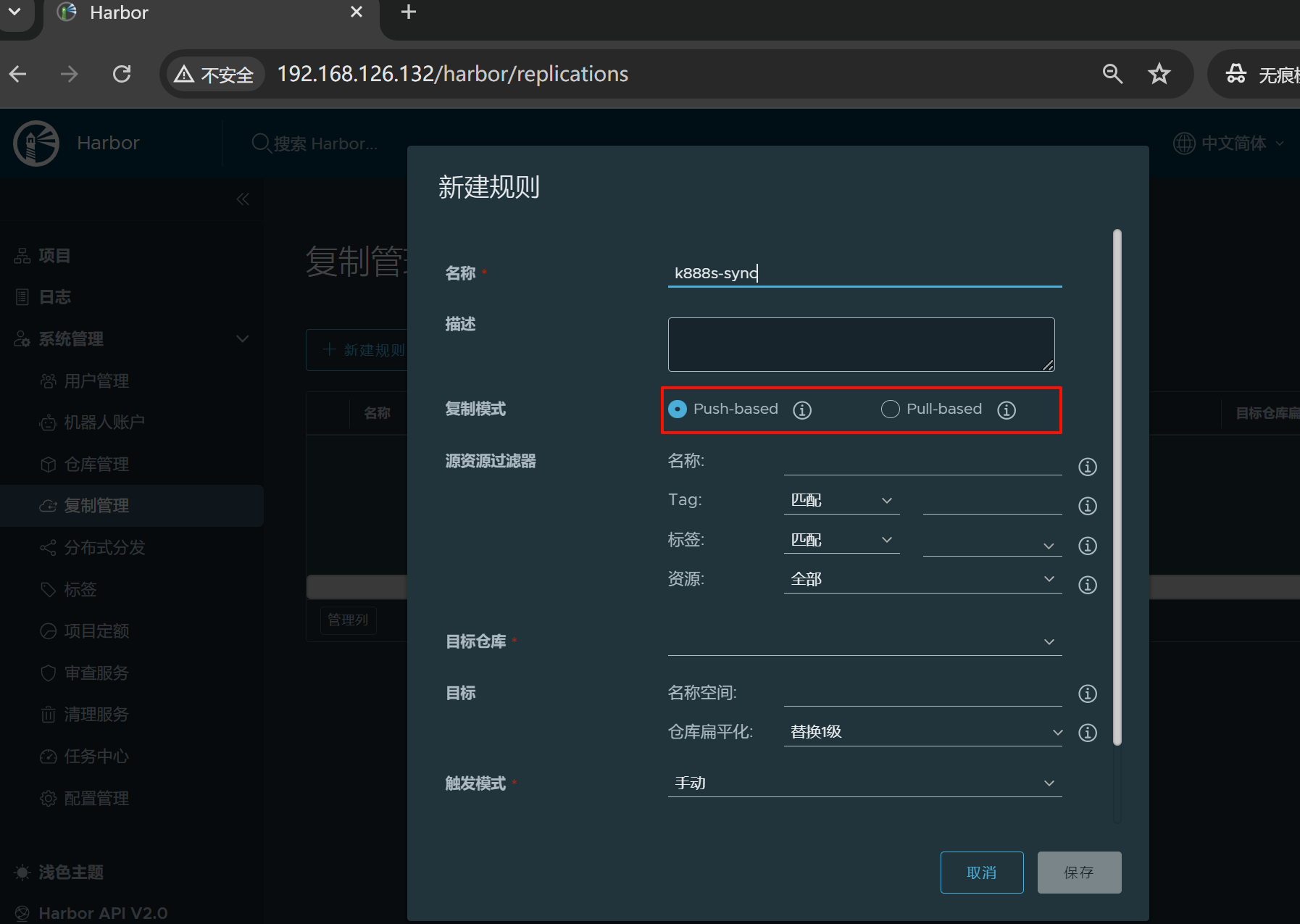Viewport: 1300px width, 924px height.
Task: Click info icon for 名称空间 field
Action: pos(1087,694)
